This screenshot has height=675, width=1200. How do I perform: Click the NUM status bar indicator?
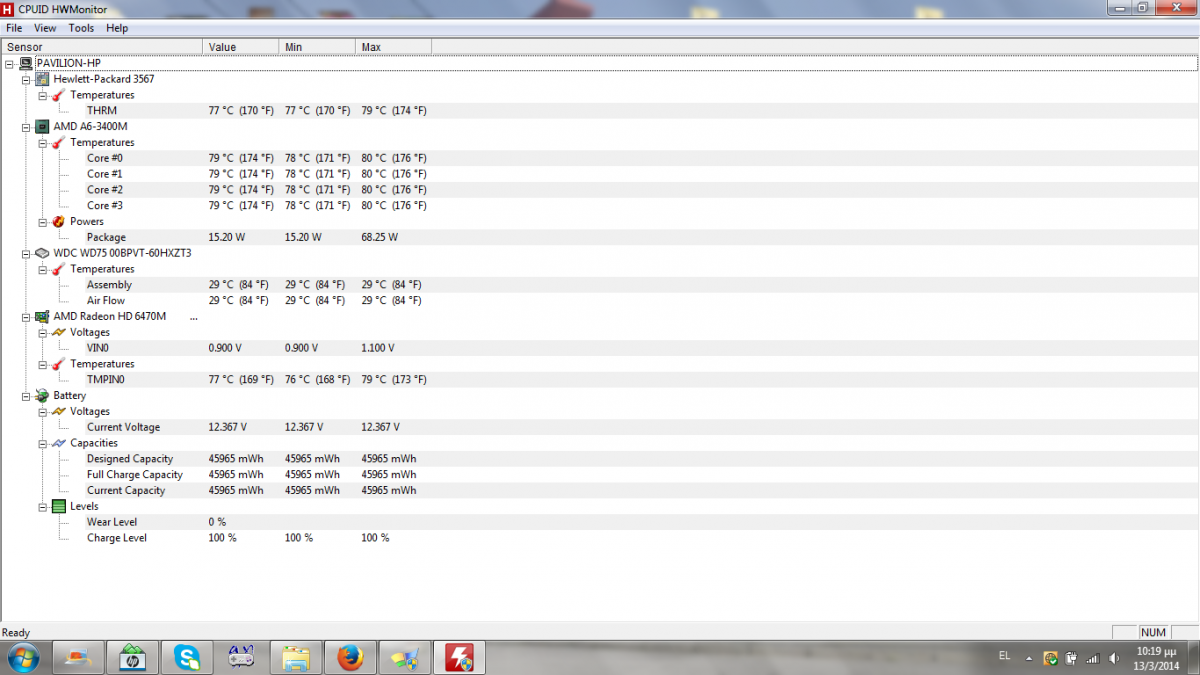coord(1153,632)
